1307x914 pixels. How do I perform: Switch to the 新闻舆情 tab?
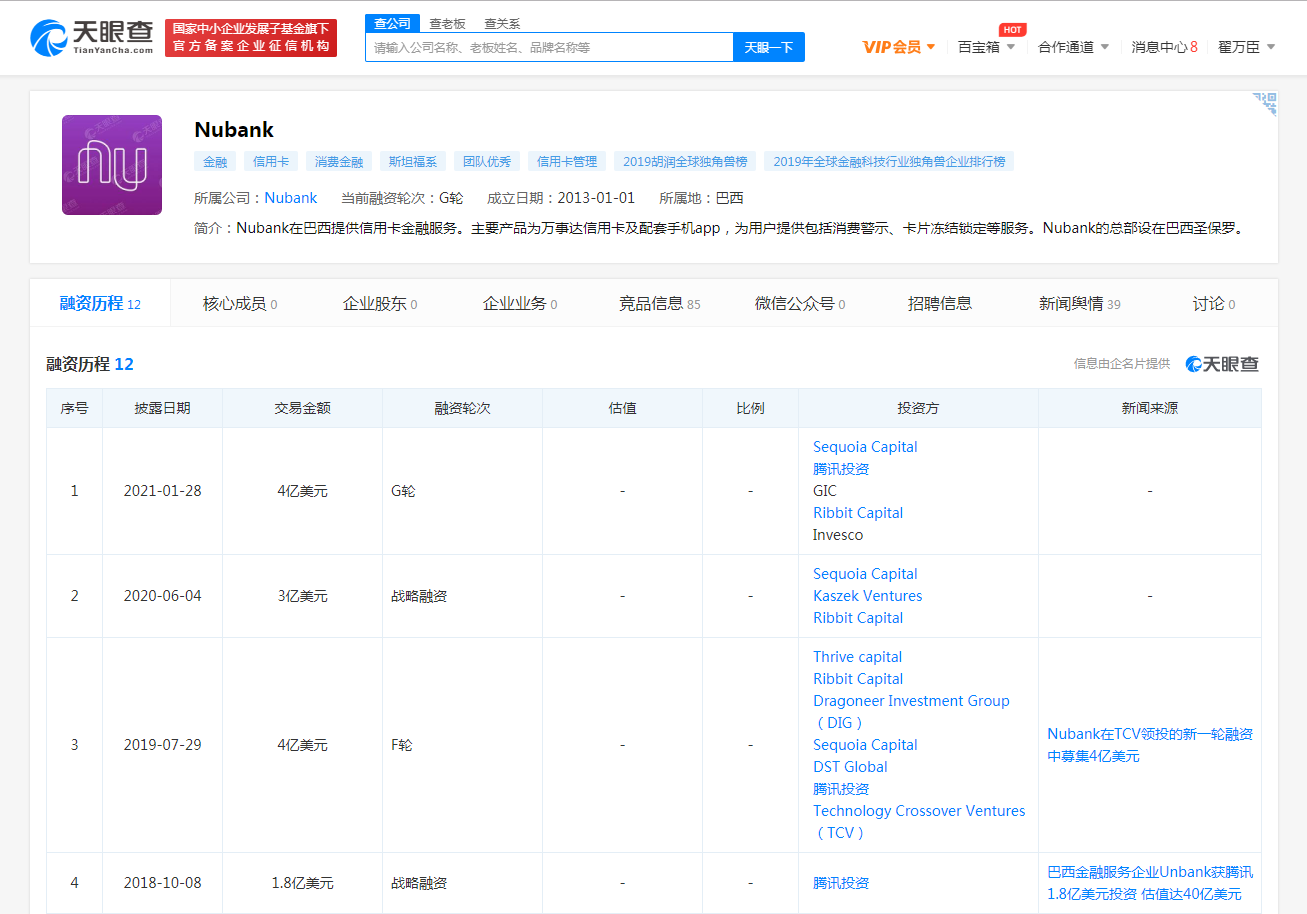pos(1080,303)
